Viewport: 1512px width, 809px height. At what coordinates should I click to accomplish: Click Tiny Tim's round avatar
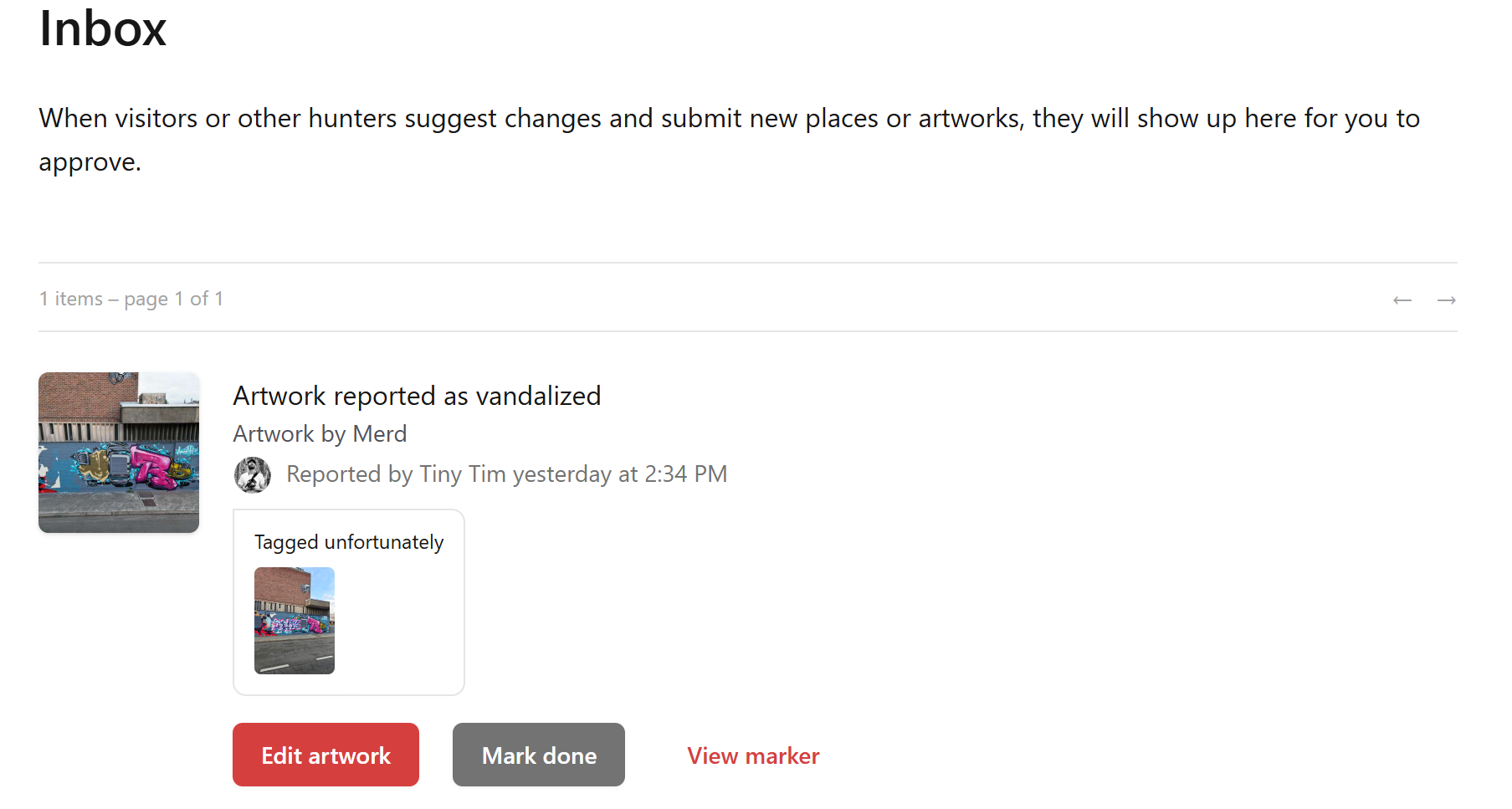pos(253,475)
